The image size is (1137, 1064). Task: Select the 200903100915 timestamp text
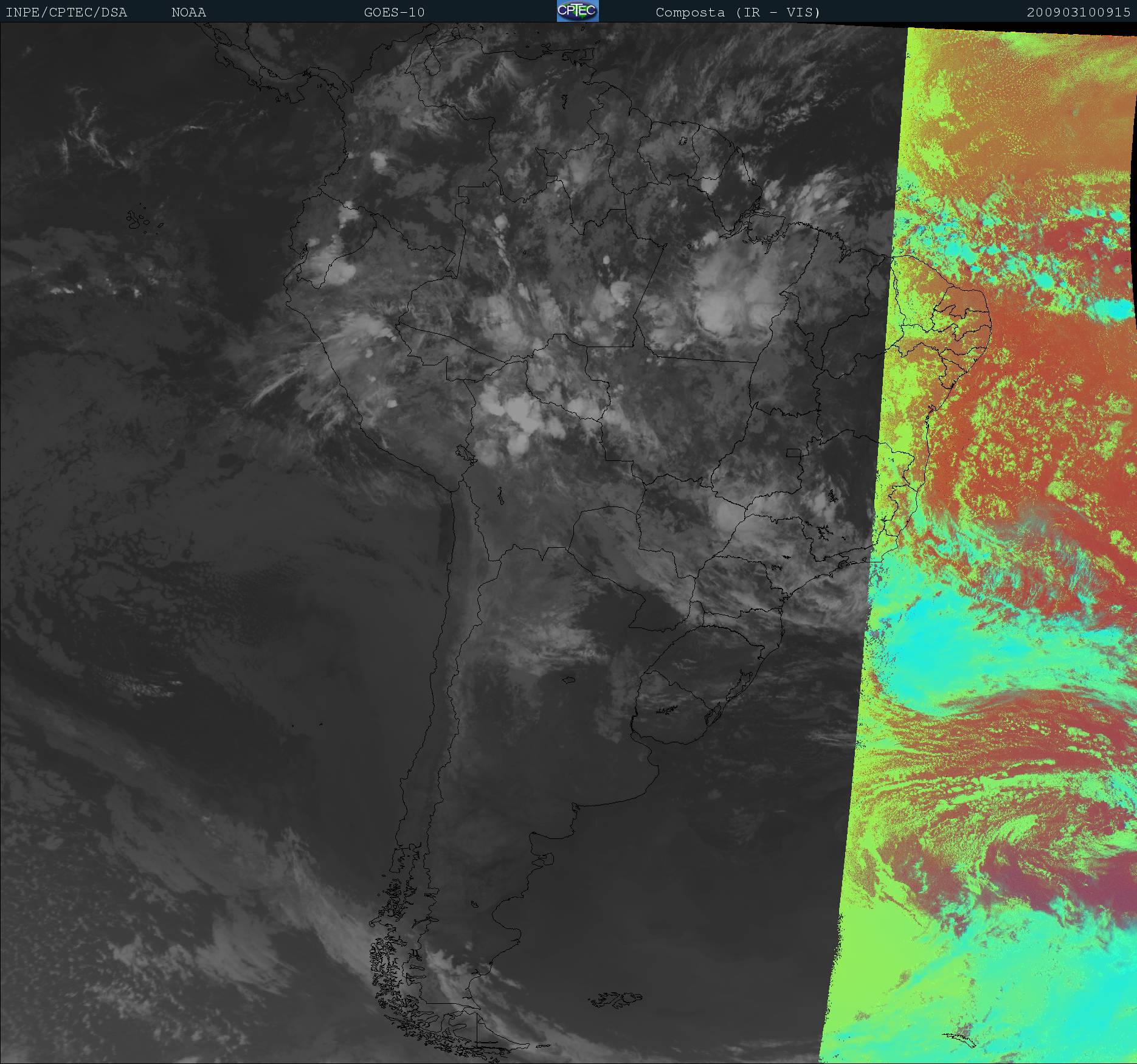coord(1079,12)
